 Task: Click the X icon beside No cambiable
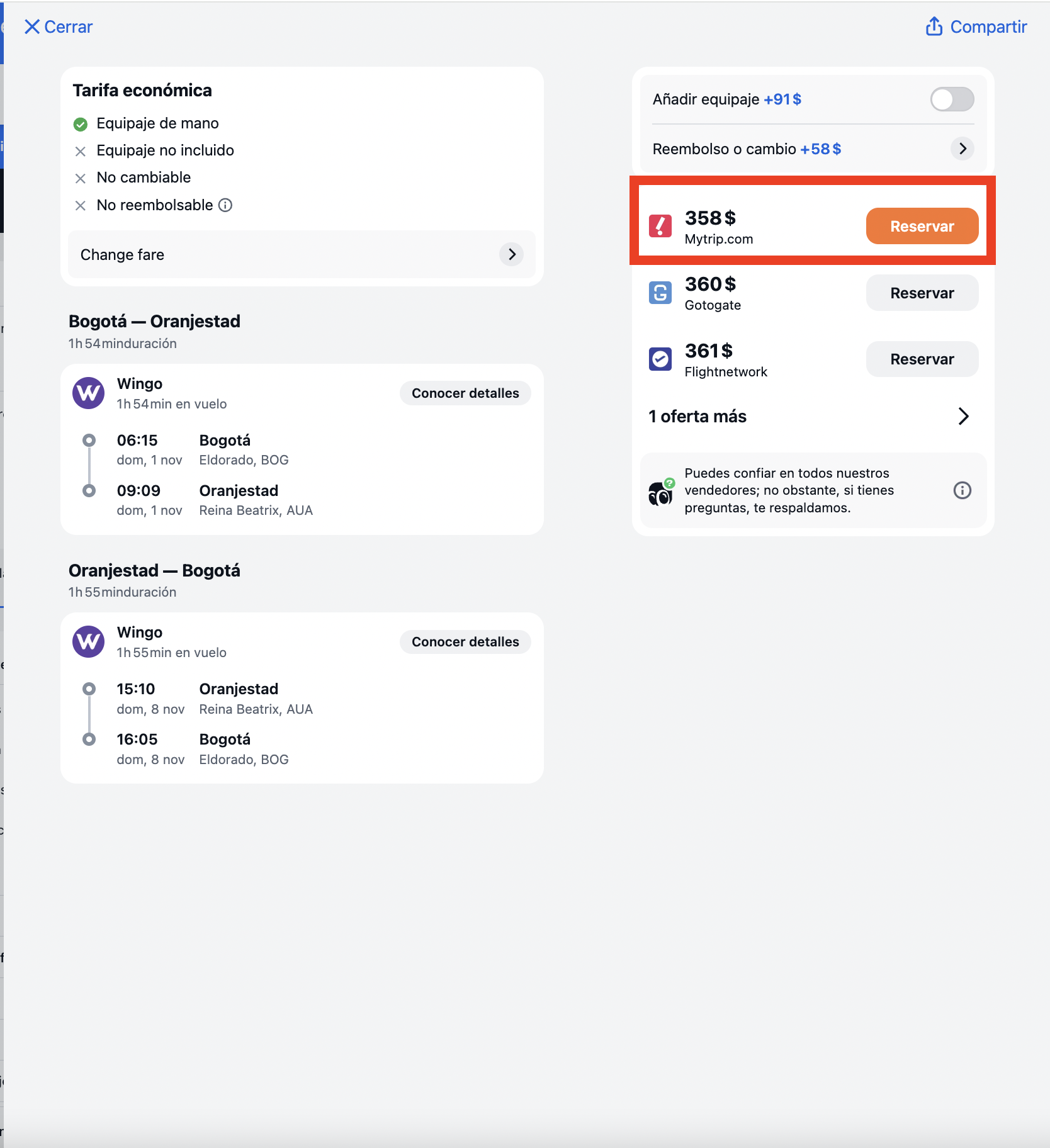(81, 178)
